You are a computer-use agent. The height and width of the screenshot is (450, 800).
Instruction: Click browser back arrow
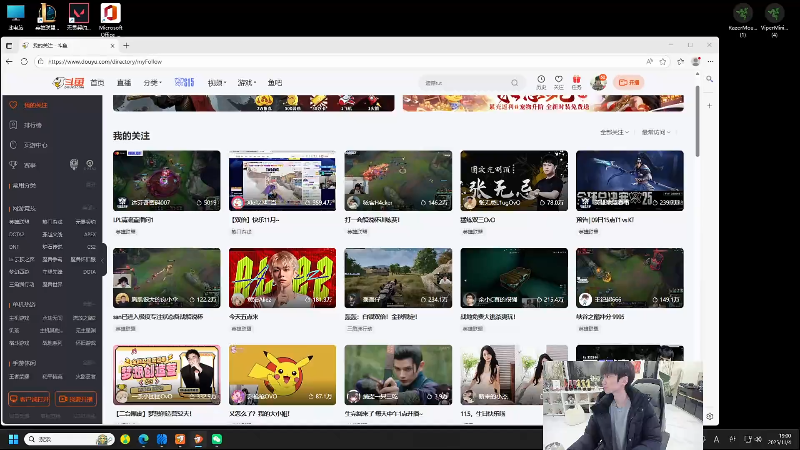click(9, 61)
